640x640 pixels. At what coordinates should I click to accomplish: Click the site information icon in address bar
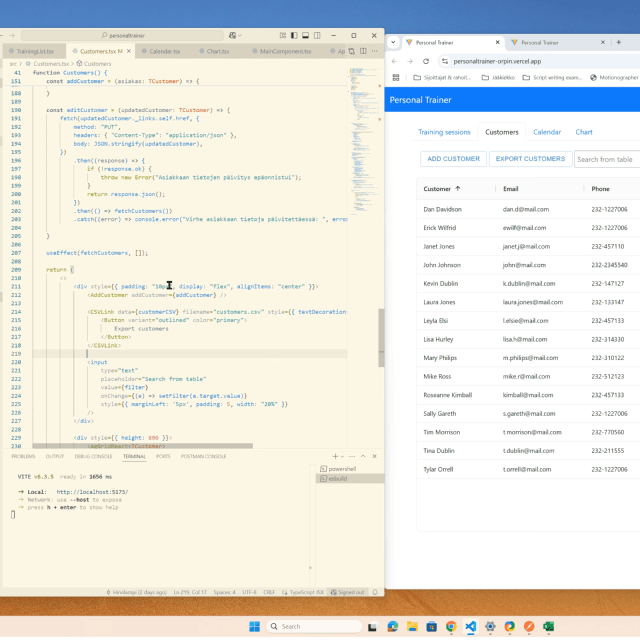point(446,61)
